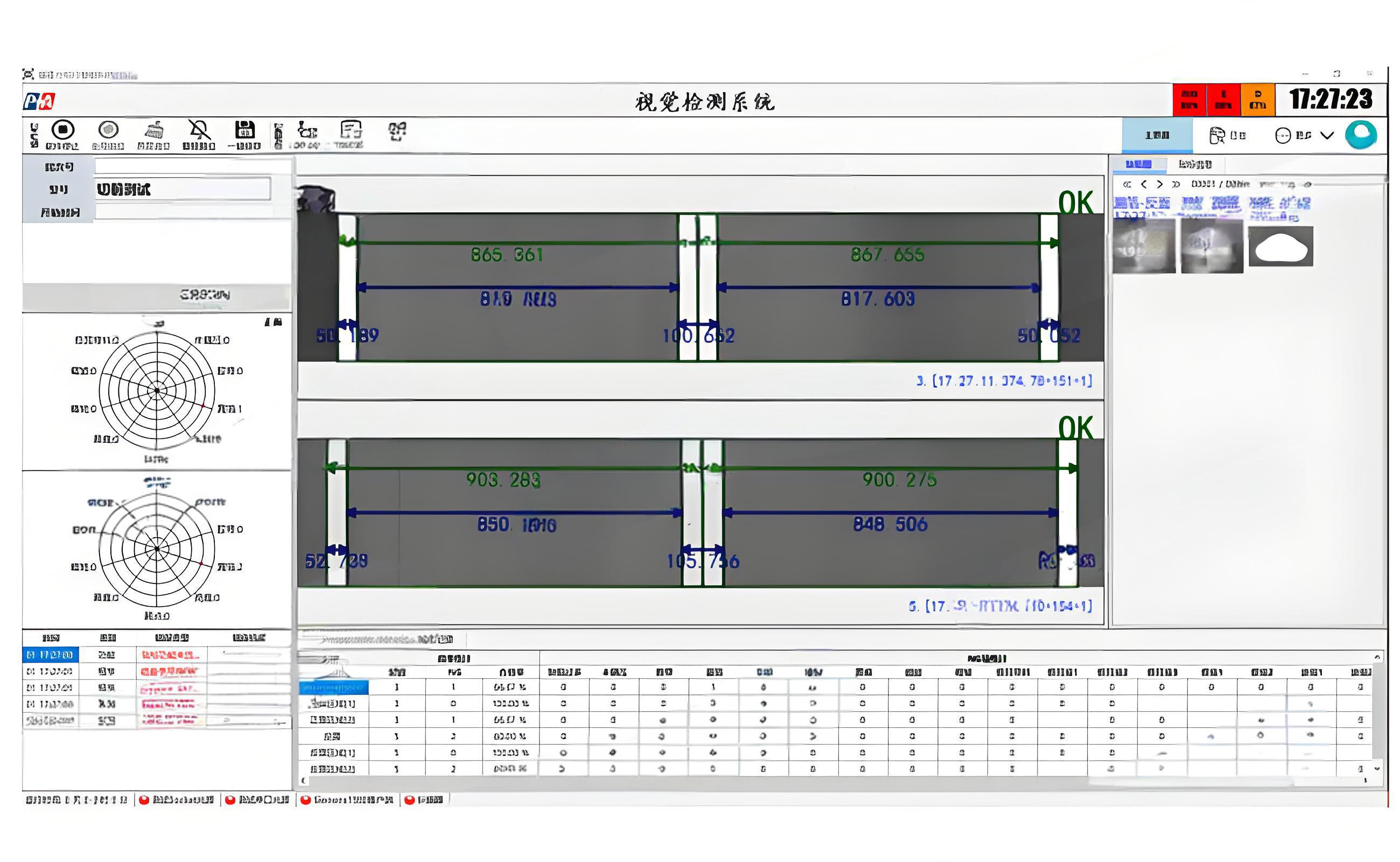The image size is (1400, 862).
Task: Click the user profile icon beside blue tab
Action: (1216, 135)
